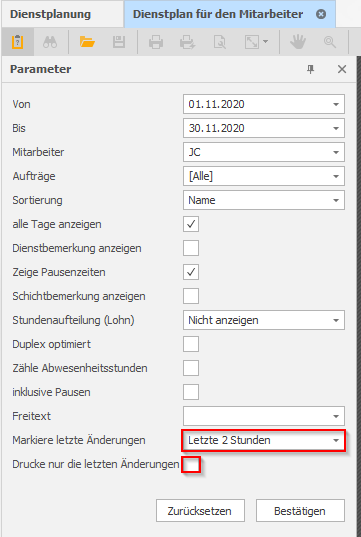Switch to the Dienstplanung tab
This screenshot has height=537, width=361.
(x=50, y=14)
